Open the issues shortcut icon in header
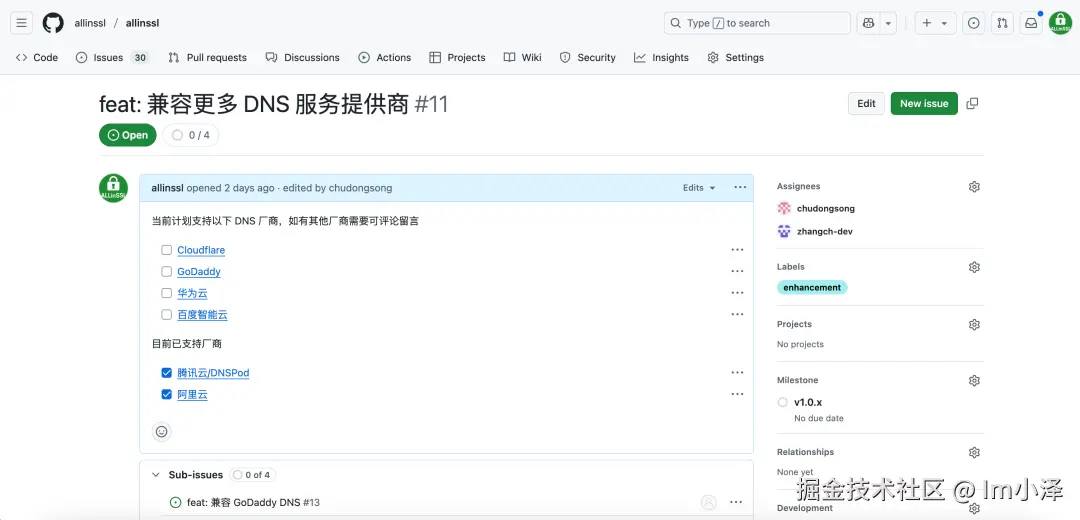 tap(973, 23)
